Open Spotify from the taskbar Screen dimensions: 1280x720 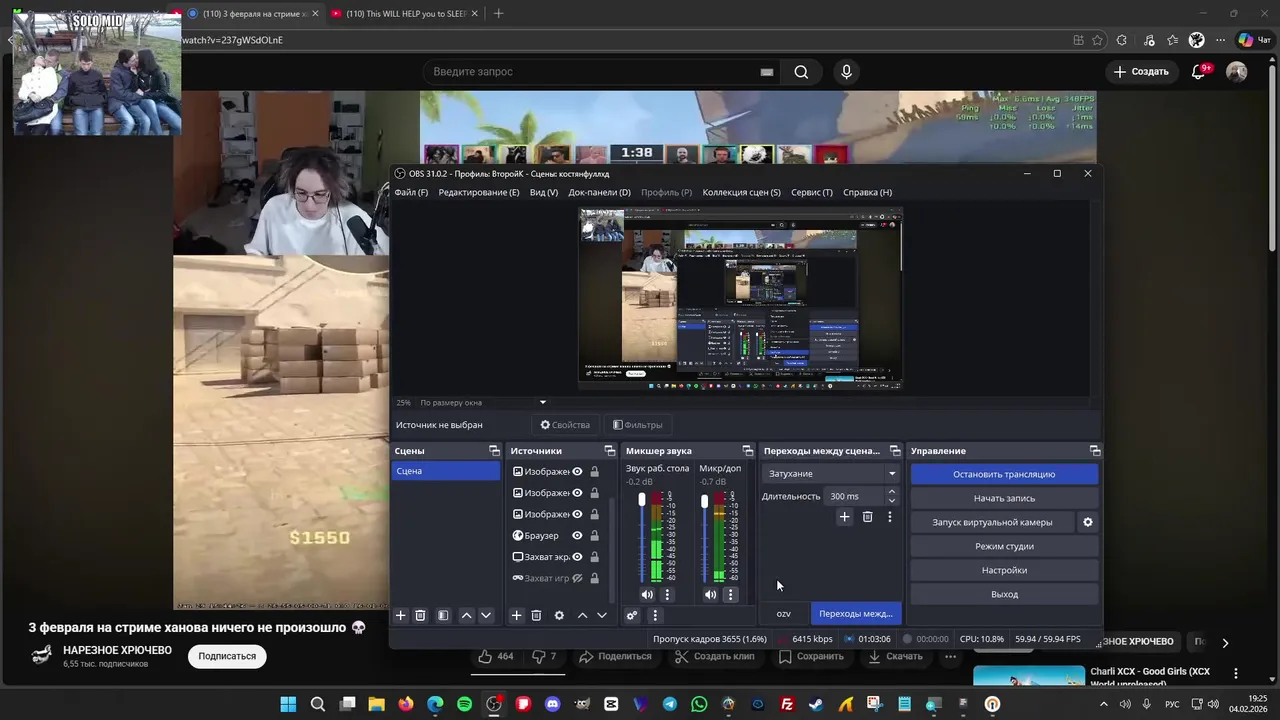coord(464,704)
